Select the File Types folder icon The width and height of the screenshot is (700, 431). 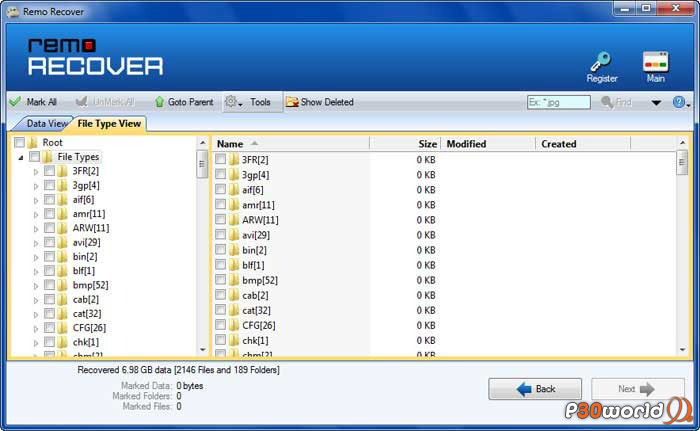(48, 157)
